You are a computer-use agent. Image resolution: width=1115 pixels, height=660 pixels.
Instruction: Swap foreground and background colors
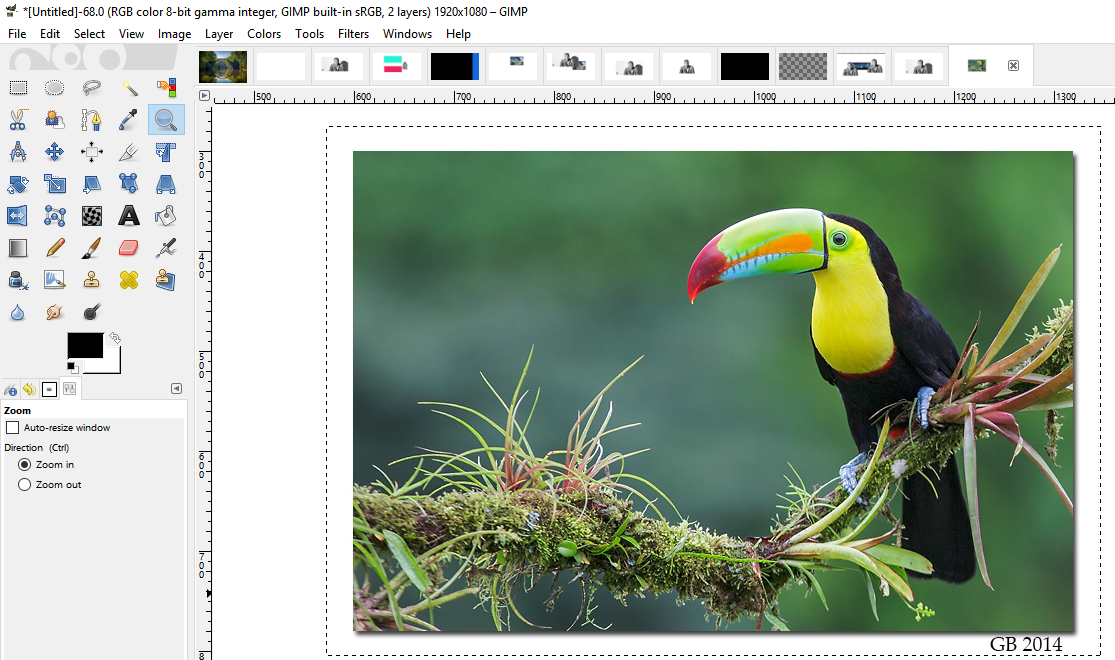point(115,337)
